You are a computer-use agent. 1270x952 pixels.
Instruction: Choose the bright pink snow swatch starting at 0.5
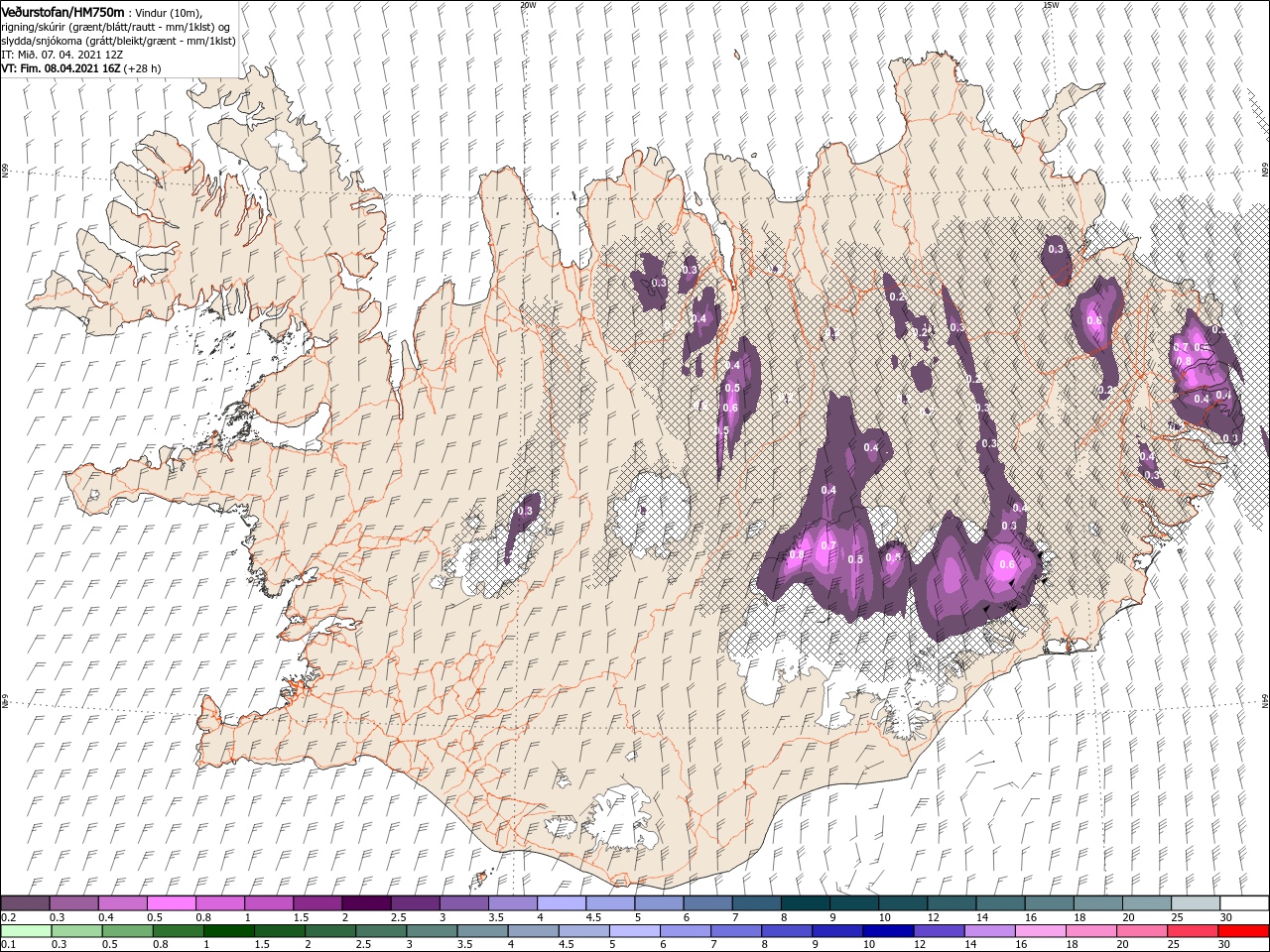click(172, 903)
